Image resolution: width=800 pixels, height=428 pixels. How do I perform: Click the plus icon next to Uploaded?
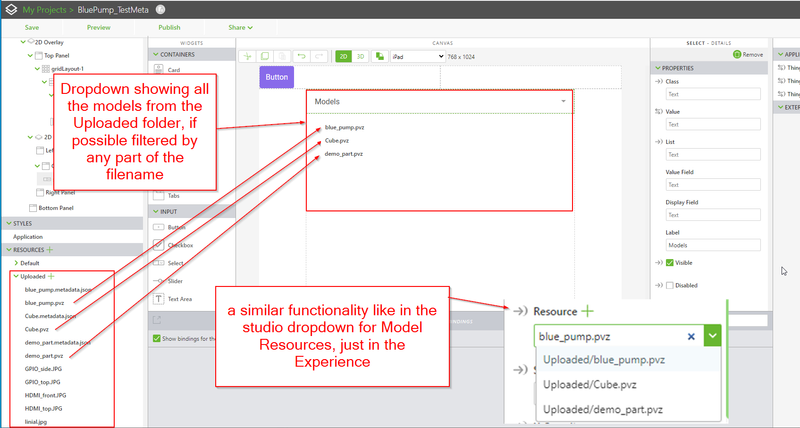[x=51, y=275]
